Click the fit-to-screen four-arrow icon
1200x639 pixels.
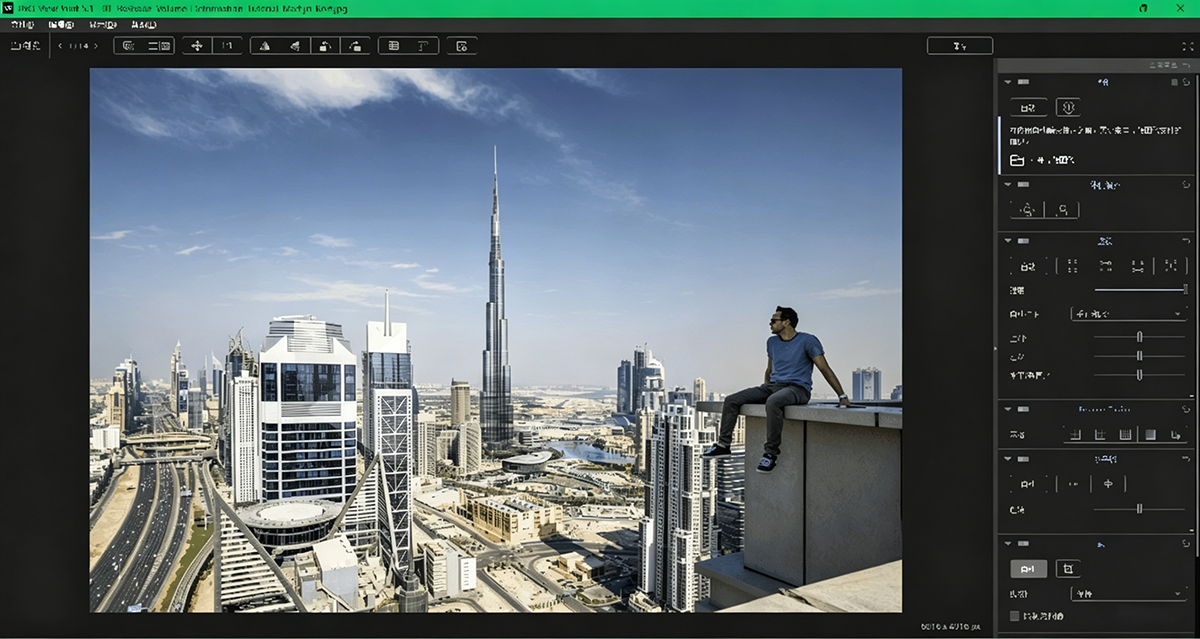click(x=197, y=46)
